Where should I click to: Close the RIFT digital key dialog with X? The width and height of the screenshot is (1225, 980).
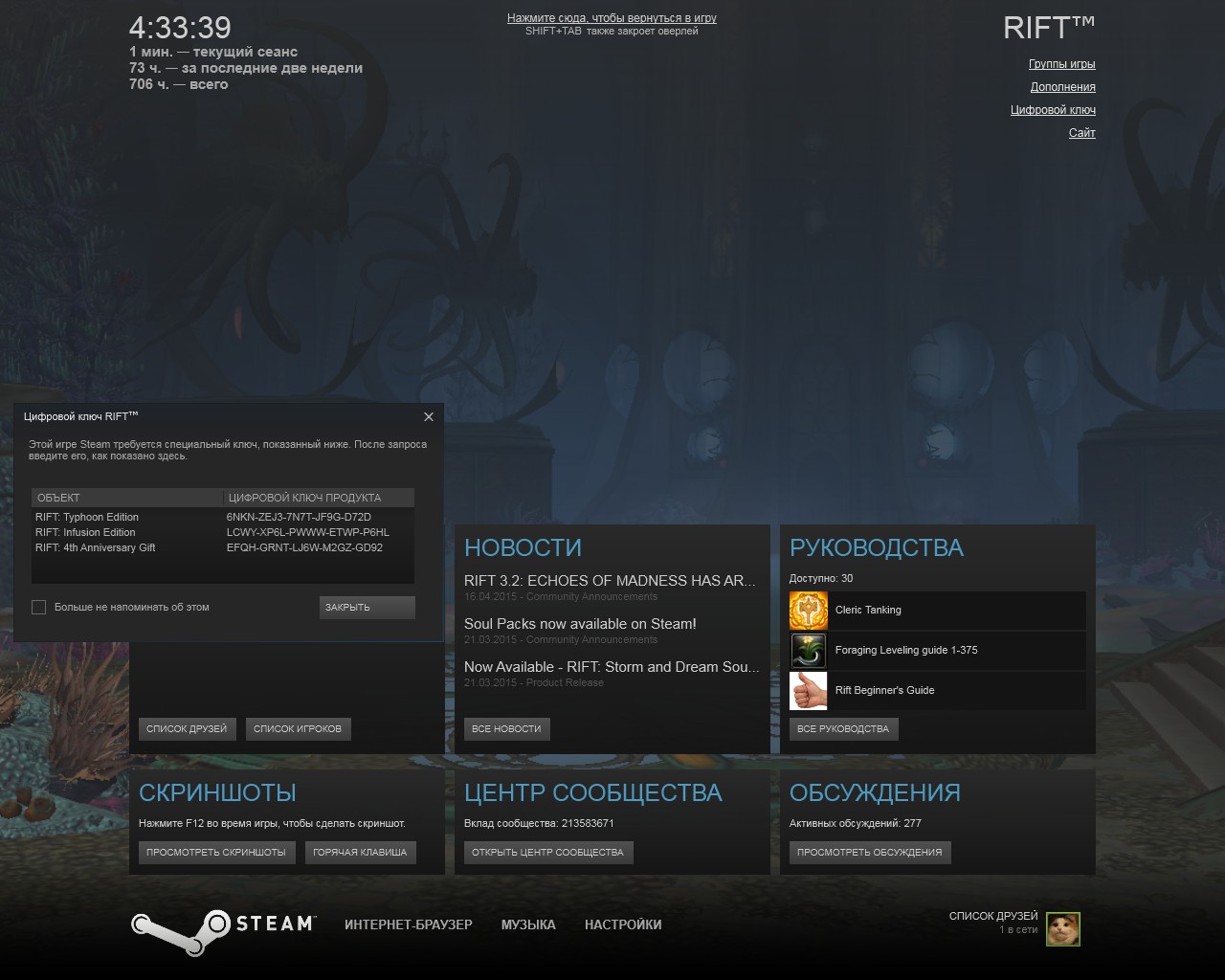pos(429,416)
